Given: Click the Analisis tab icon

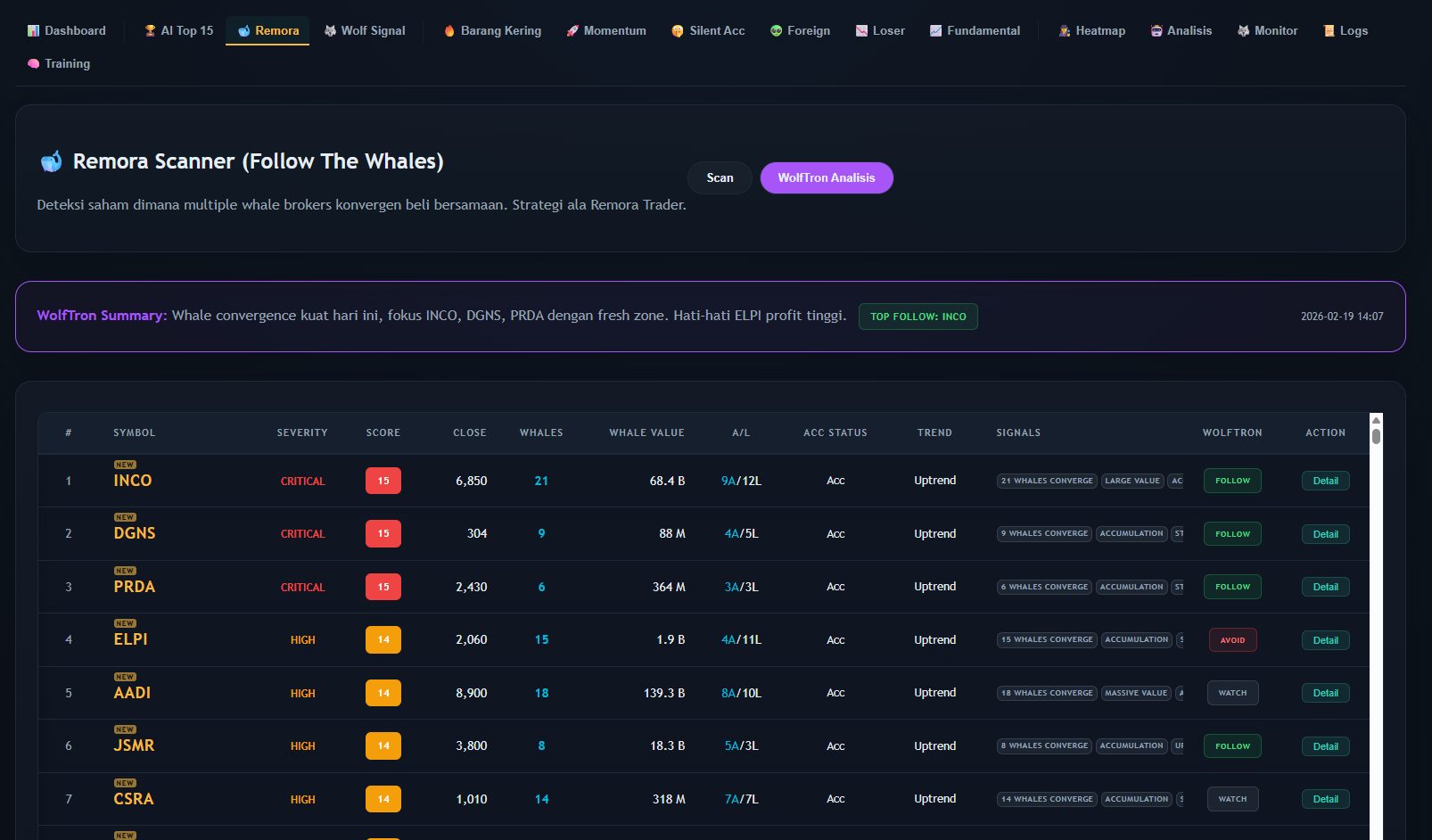Looking at the screenshot, I should click(1156, 31).
